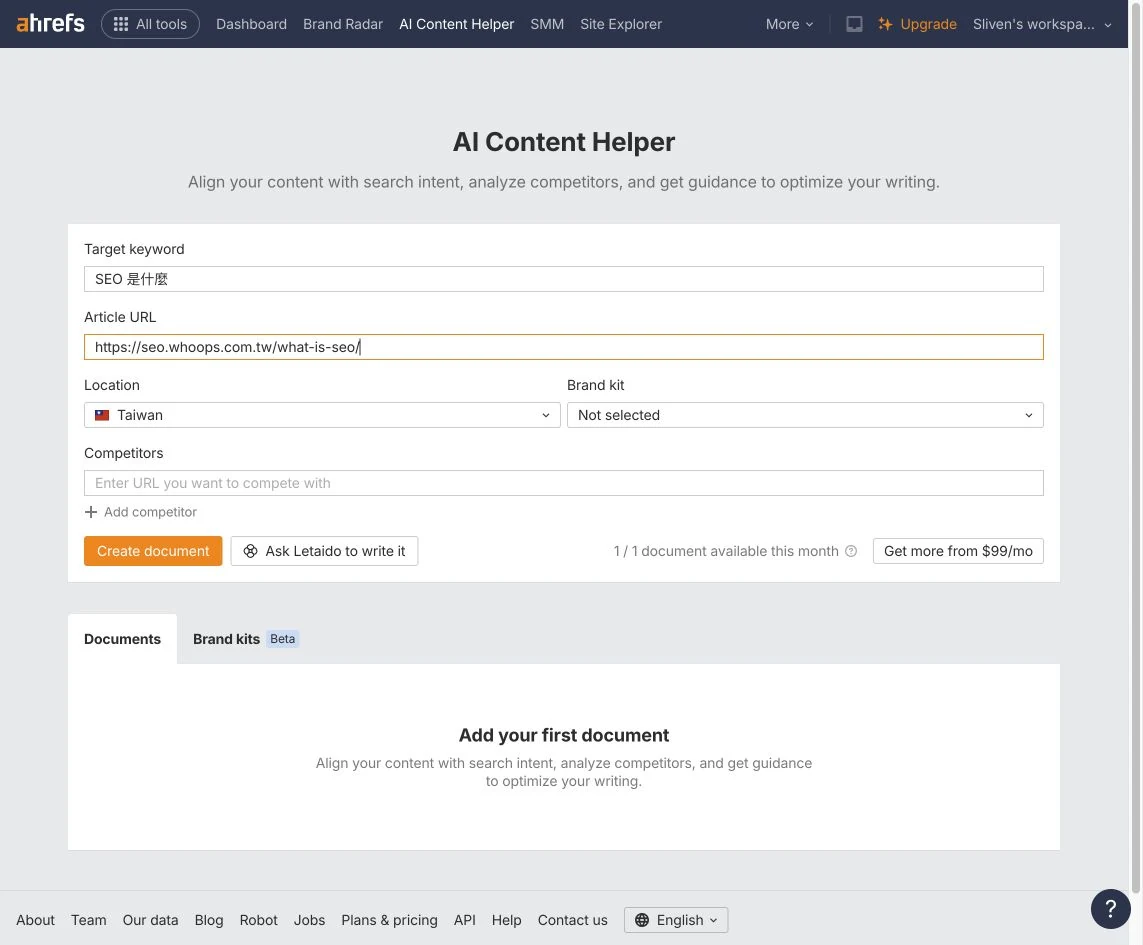The image size is (1143, 945).
Task: Click the '1 / 1 document available this month' text
Action: [x=726, y=551]
